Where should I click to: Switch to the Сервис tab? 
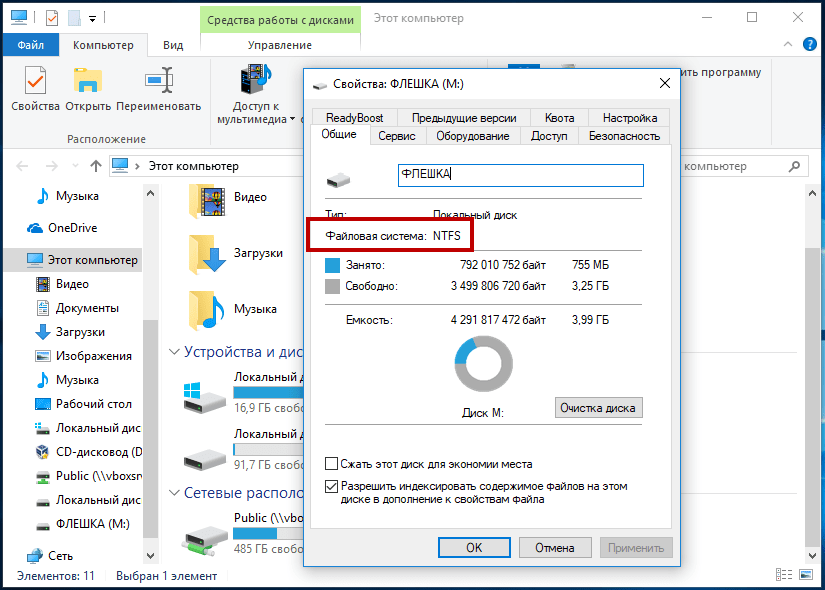pyautogui.click(x=397, y=136)
